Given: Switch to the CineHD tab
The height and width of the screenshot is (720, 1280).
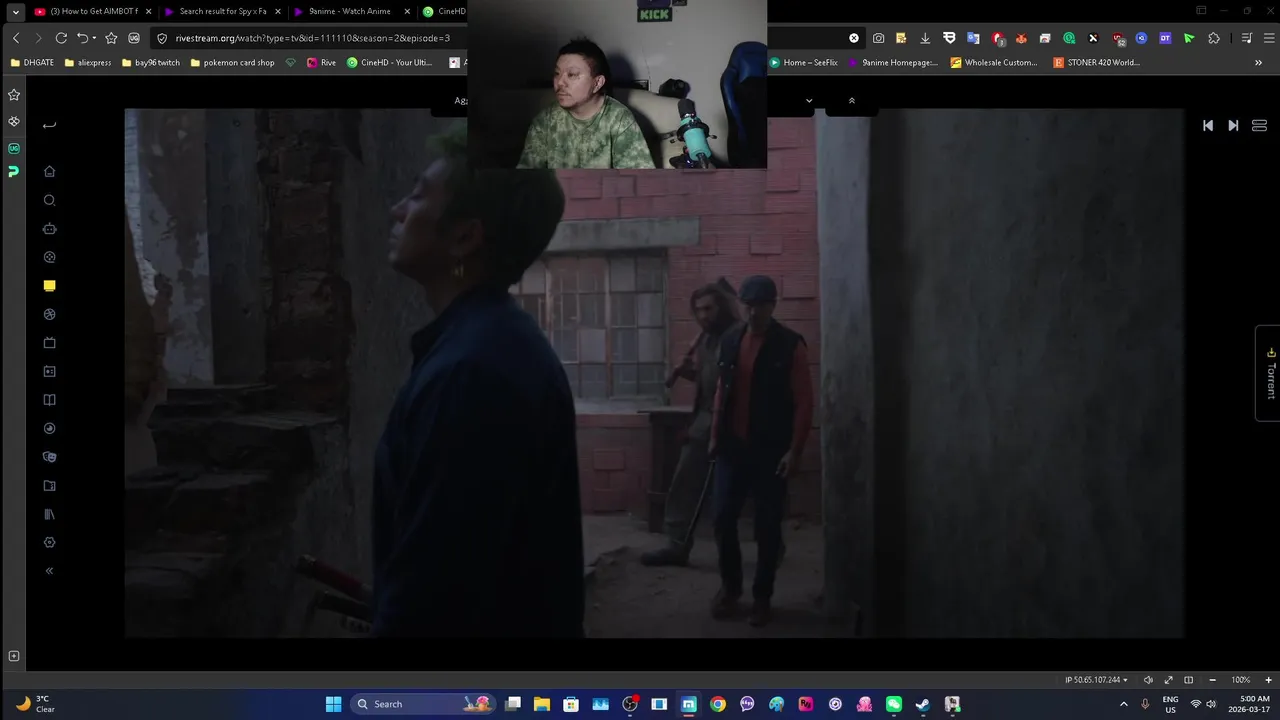Looking at the screenshot, I should pos(444,11).
